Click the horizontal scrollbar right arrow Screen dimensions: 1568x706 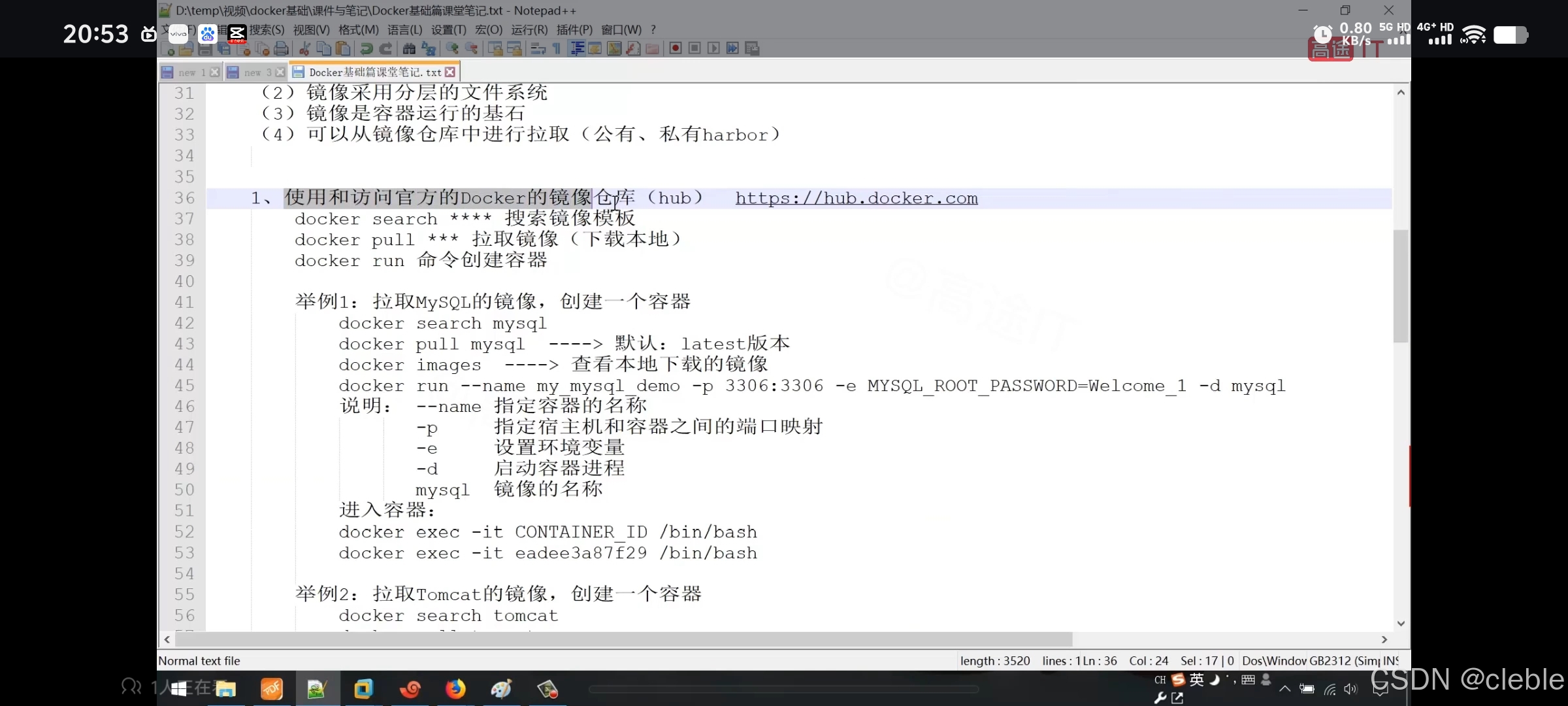tap(1384, 639)
